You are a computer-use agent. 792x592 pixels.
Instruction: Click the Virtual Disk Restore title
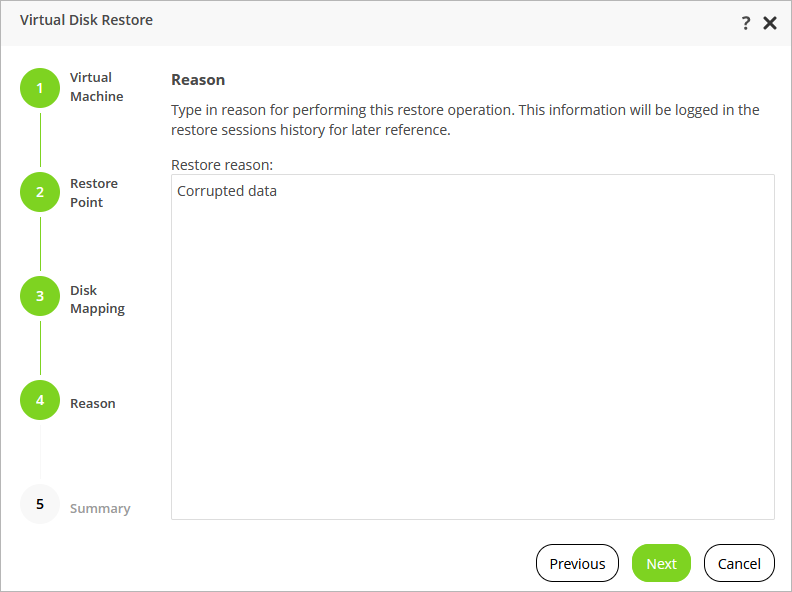coord(86,20)
